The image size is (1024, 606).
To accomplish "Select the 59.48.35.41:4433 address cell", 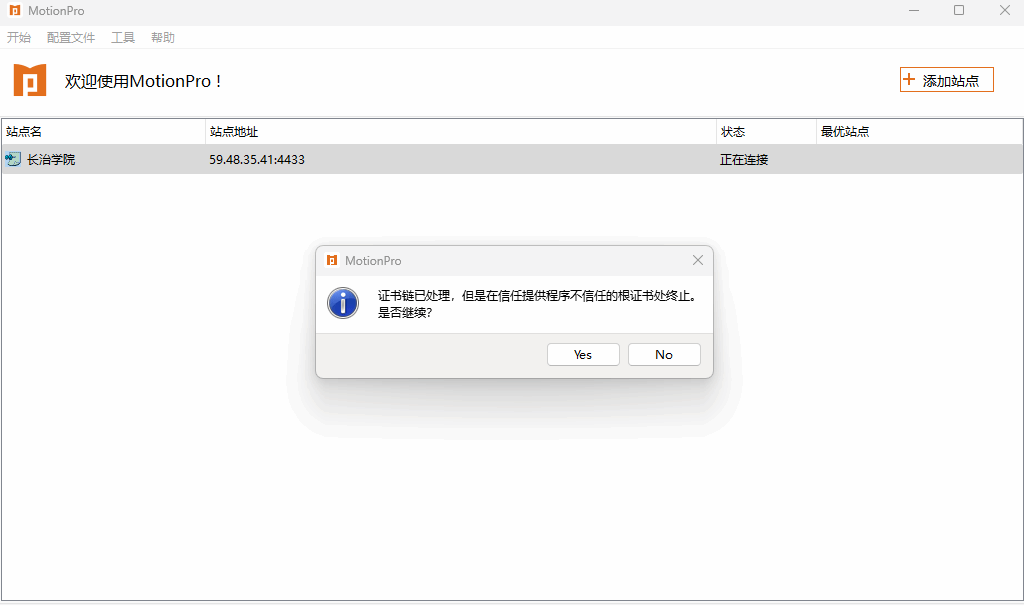I will point(257,160).
